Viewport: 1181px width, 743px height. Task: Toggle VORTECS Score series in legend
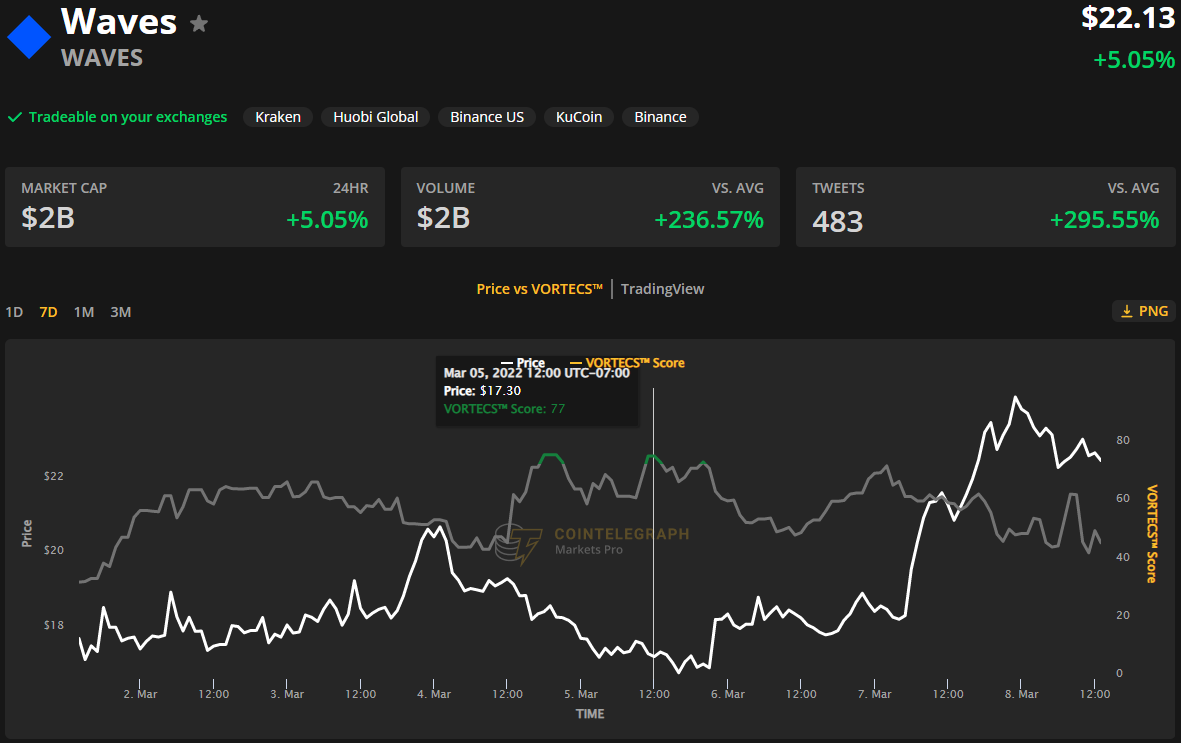click(628, 363)
